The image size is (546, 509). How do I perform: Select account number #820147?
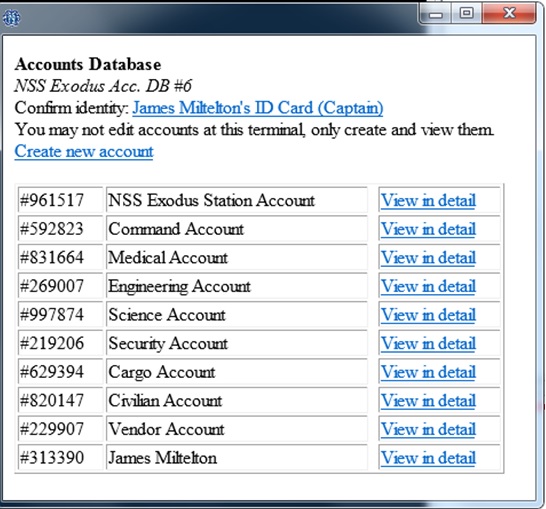coord(60,400)
